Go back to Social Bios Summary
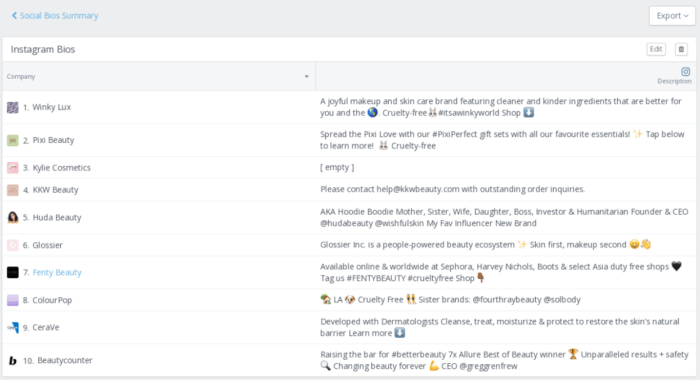The width and height of the screenshot is (700, 380). pos(55,16)
